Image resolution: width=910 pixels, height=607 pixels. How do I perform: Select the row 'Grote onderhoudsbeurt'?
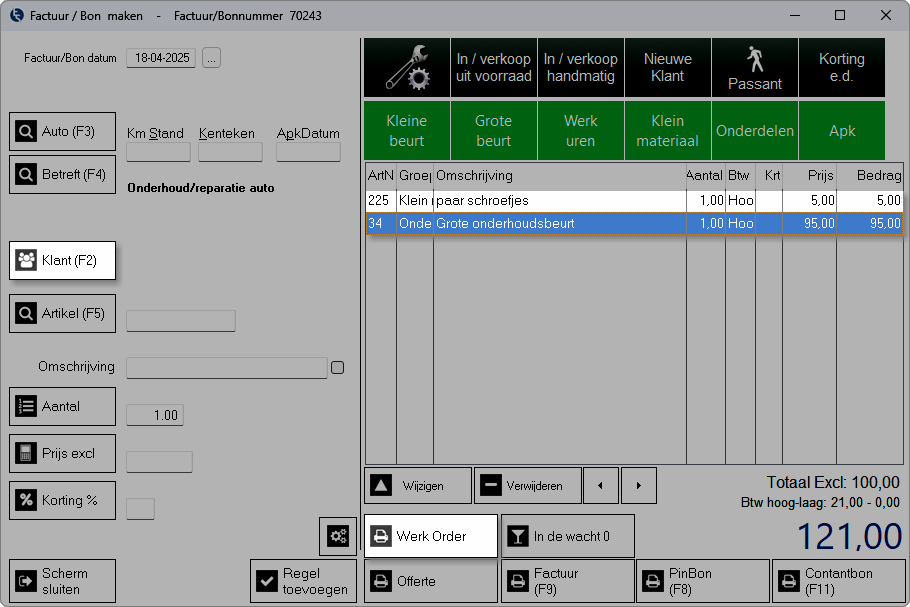pyautogui.click(x=634, y=223)
